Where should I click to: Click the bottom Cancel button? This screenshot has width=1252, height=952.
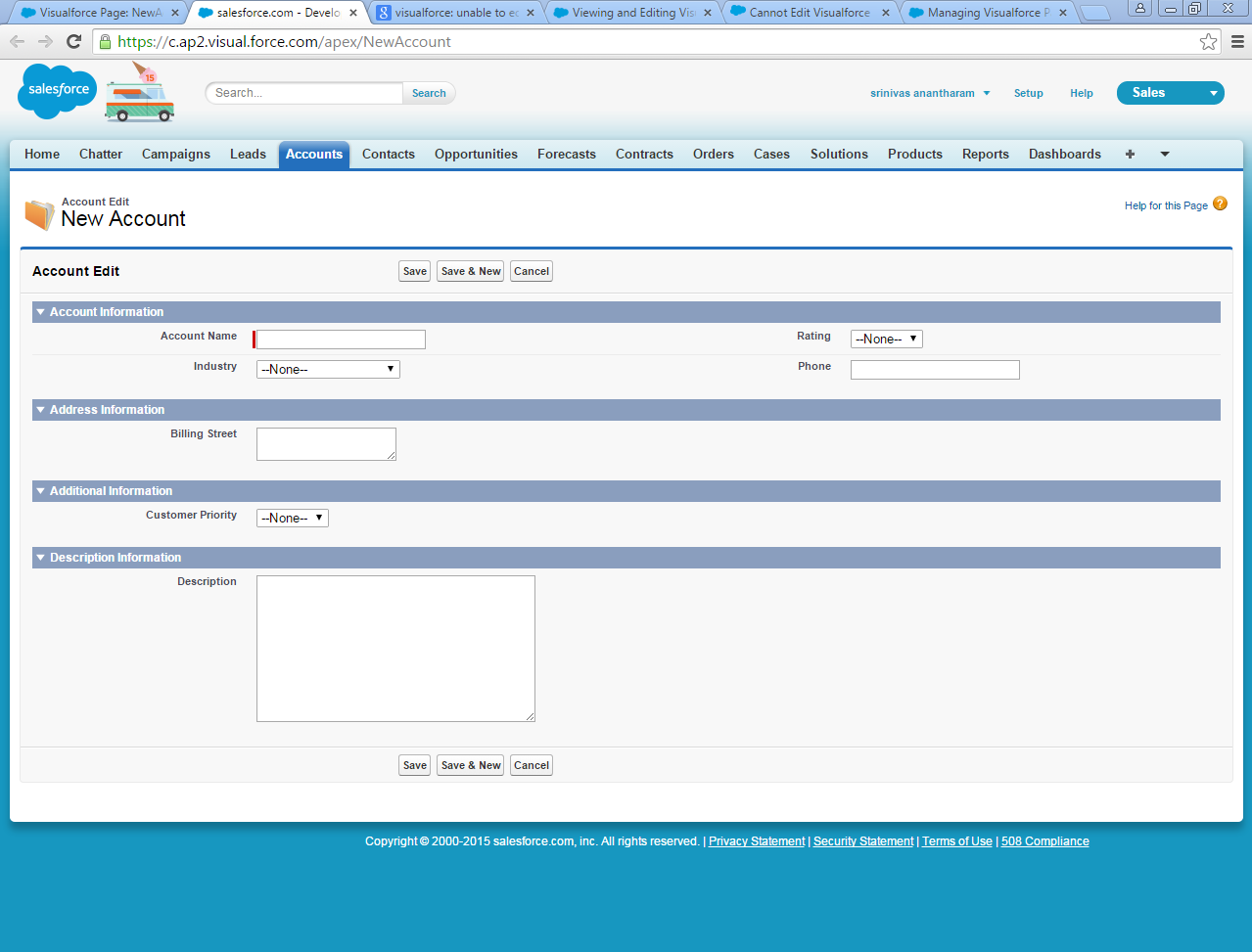(532, 766)
